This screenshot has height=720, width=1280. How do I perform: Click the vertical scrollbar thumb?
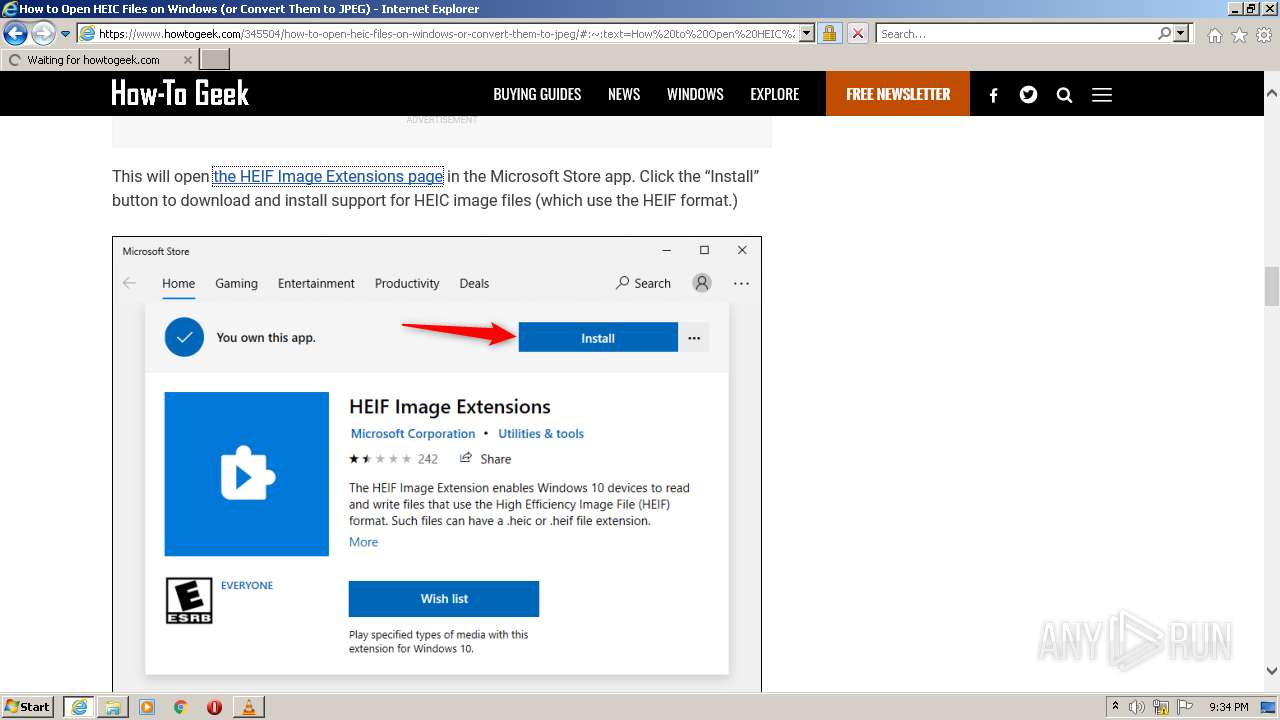coord(1272,286)
